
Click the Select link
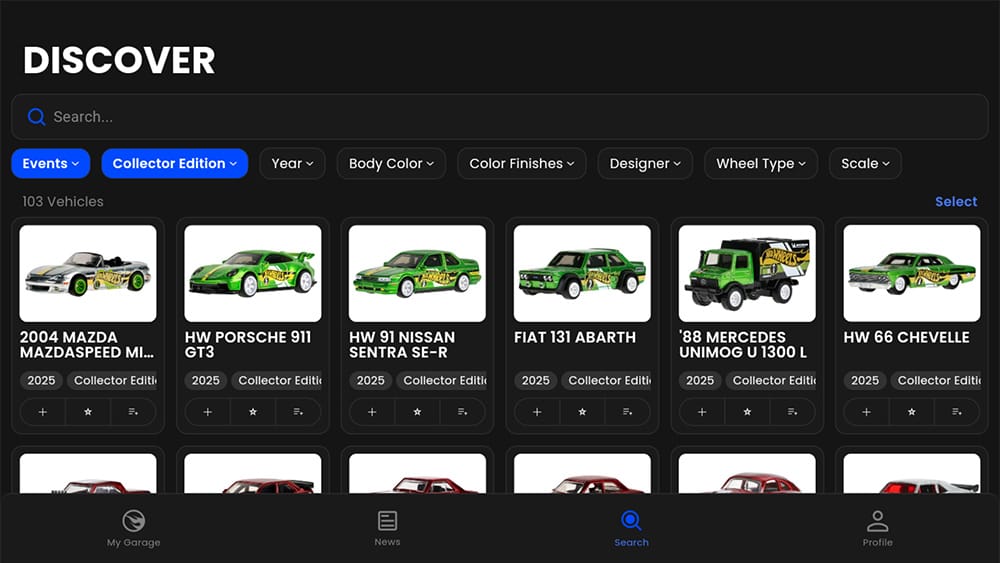pos(956,201)
